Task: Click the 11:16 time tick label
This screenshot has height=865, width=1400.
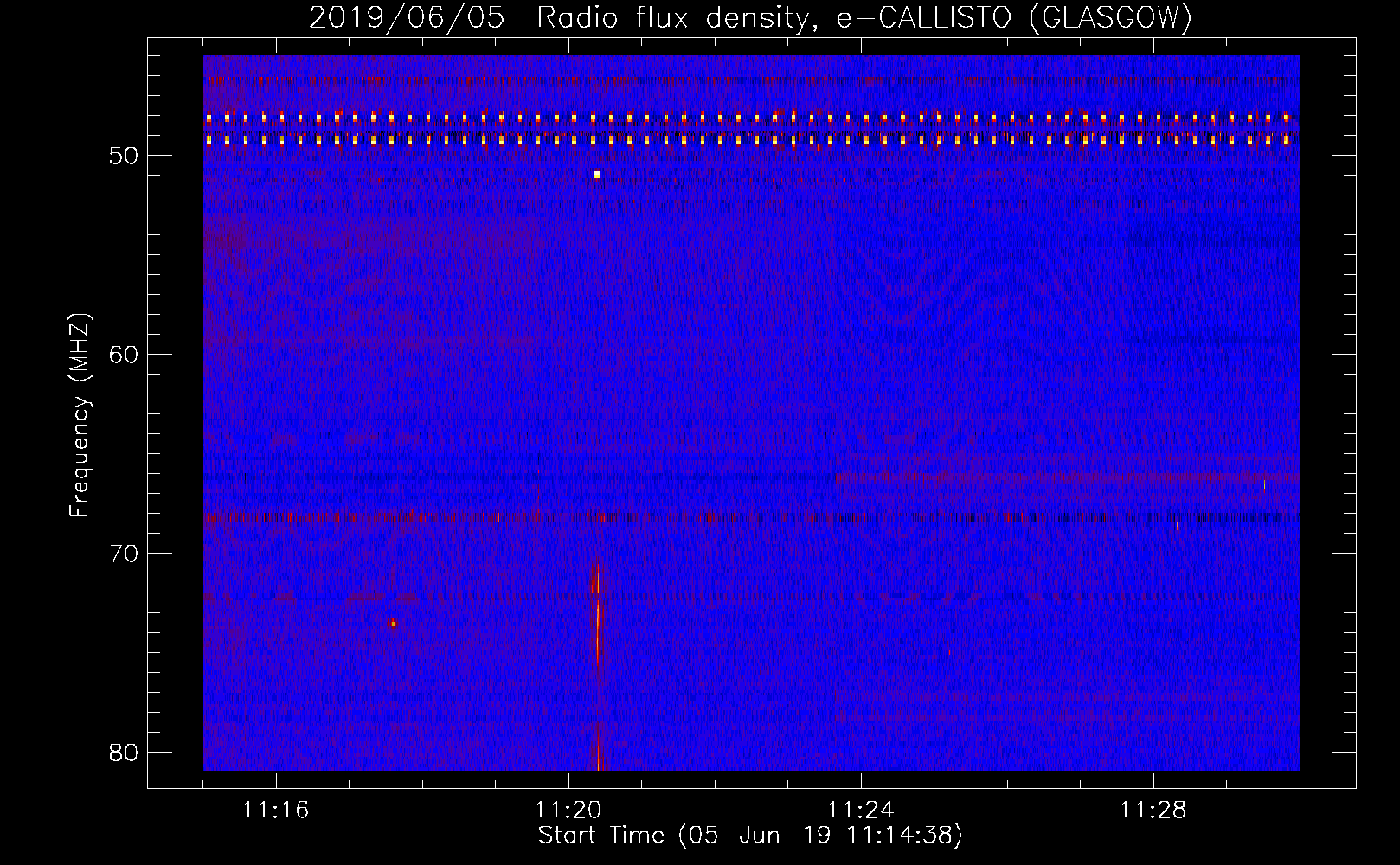Action: pos(276,811)
